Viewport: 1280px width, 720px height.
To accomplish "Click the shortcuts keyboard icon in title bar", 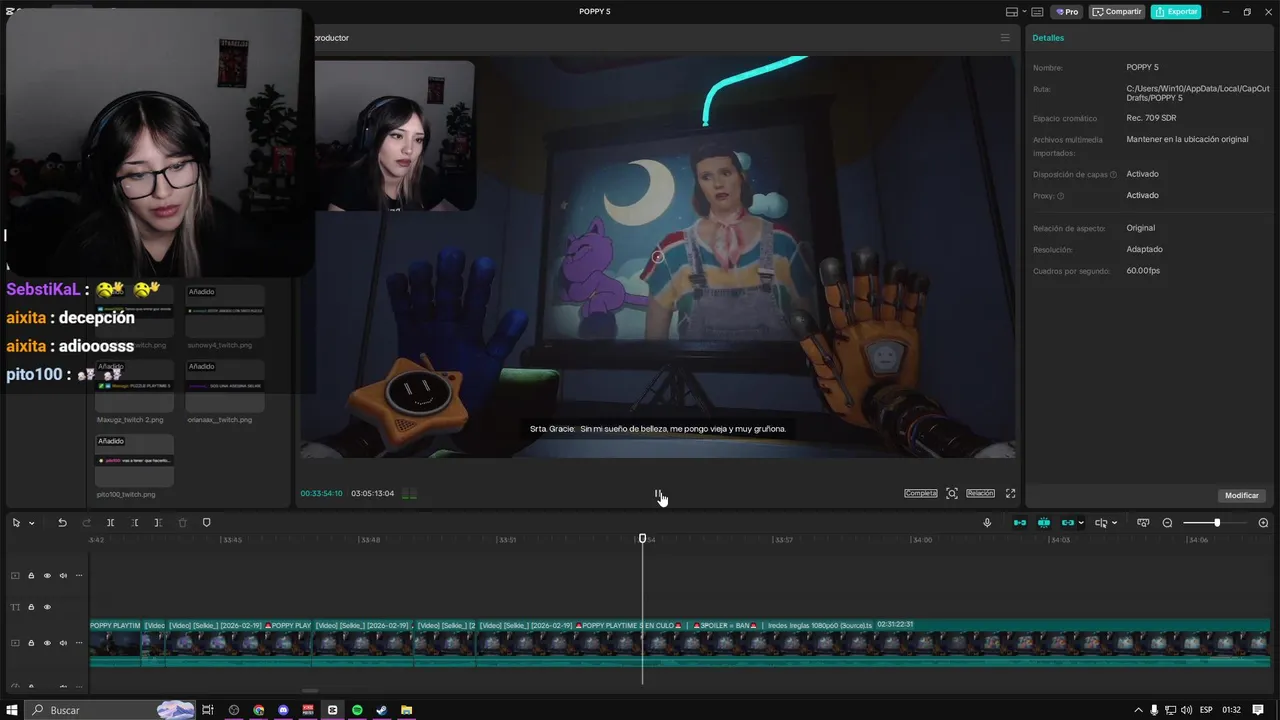I will (x=1037, y=12).
